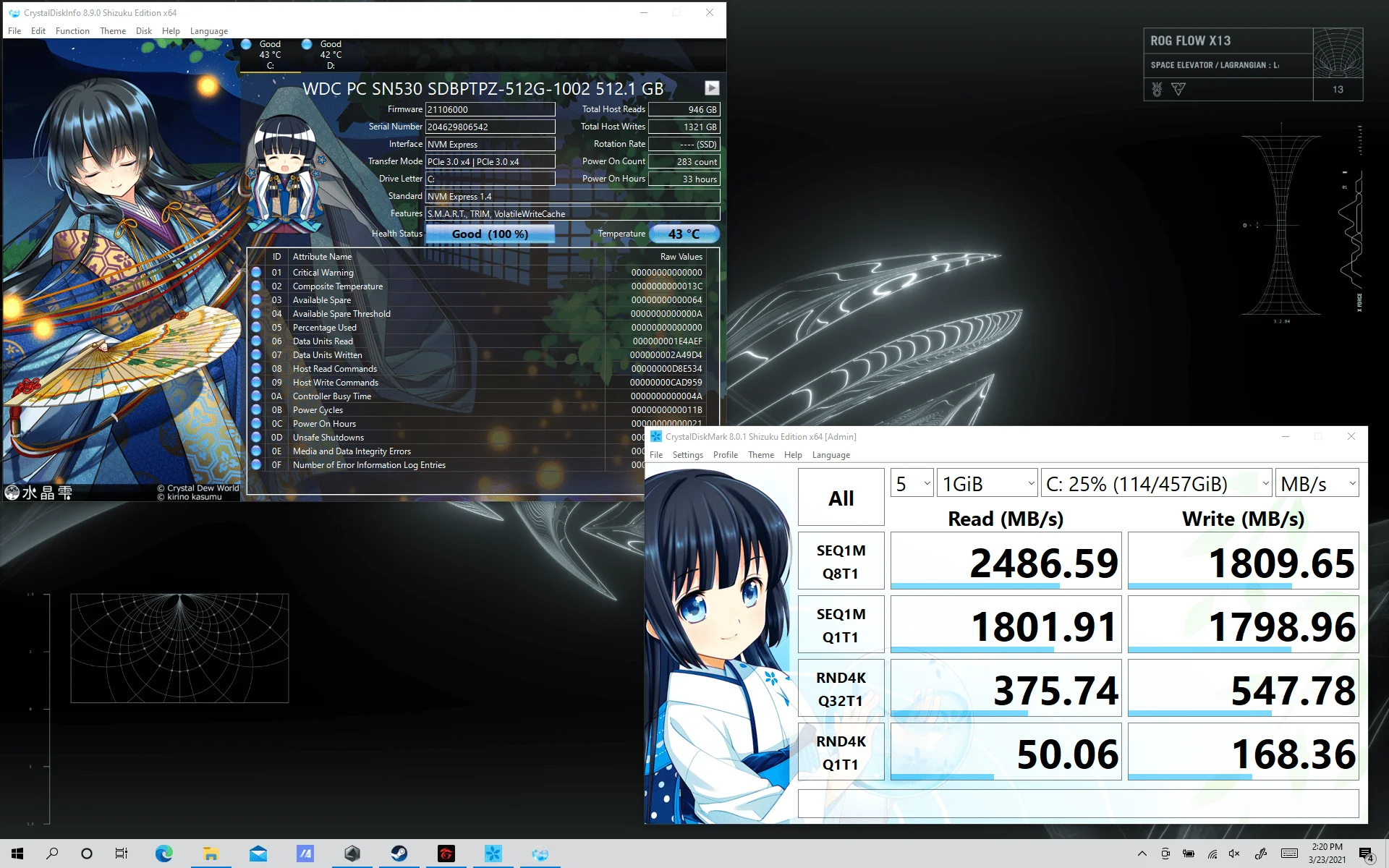The height and width of the screenshot is (868, 1389).
Task: Launch Microsoft Edge from taskbar
Action: [164, 854]
